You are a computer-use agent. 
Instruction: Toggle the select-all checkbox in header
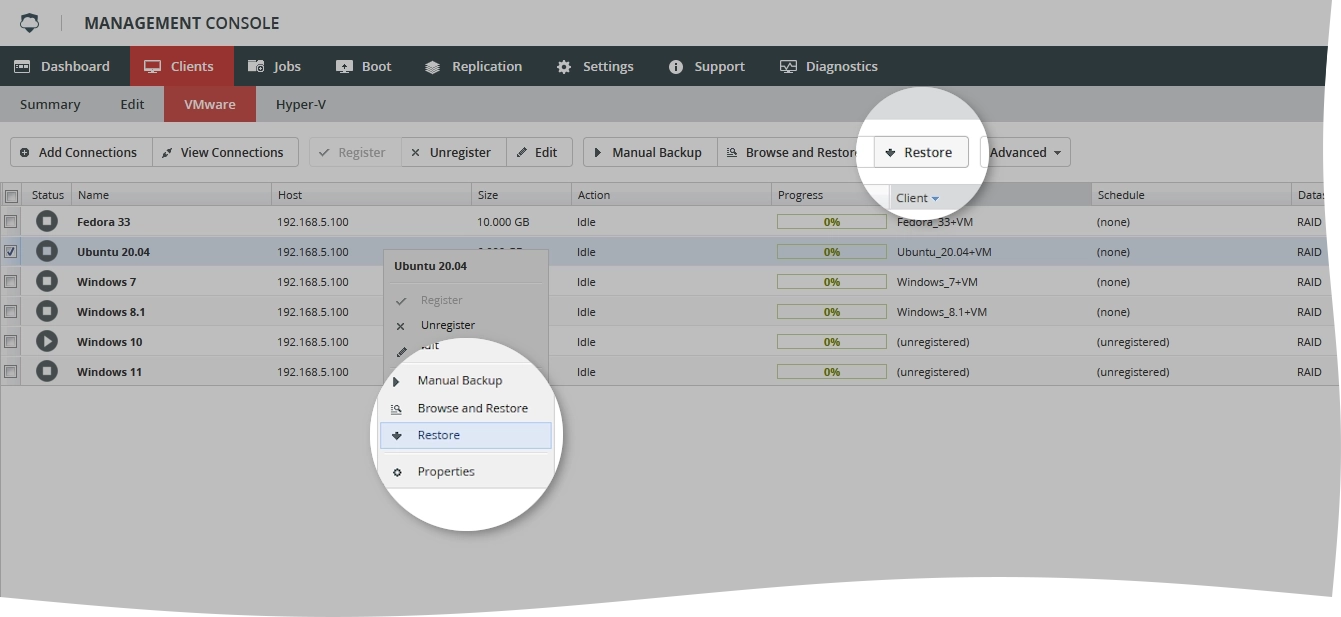pos(11,195)
